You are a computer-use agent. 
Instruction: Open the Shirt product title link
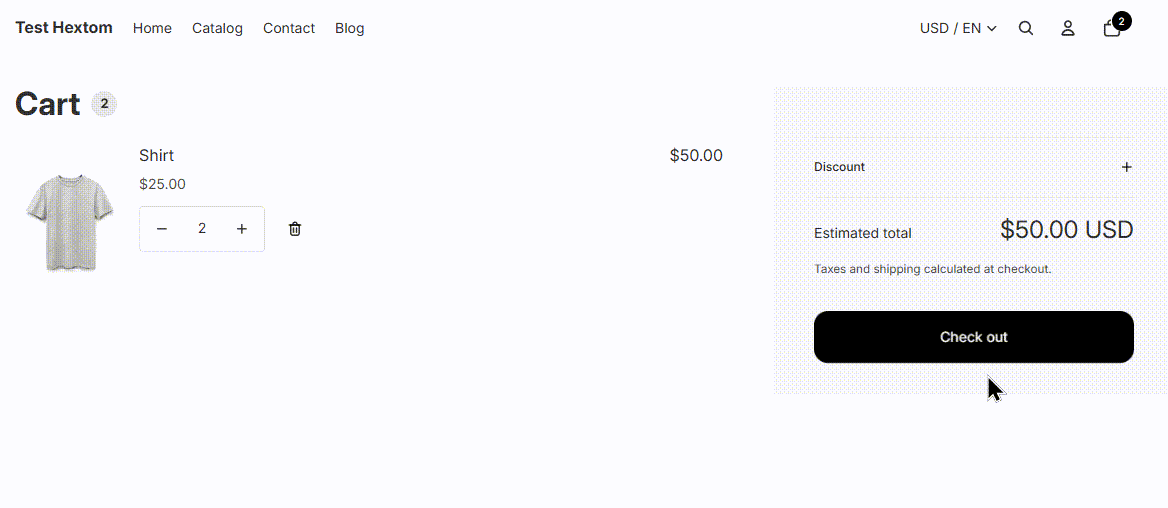pos(156,155)
